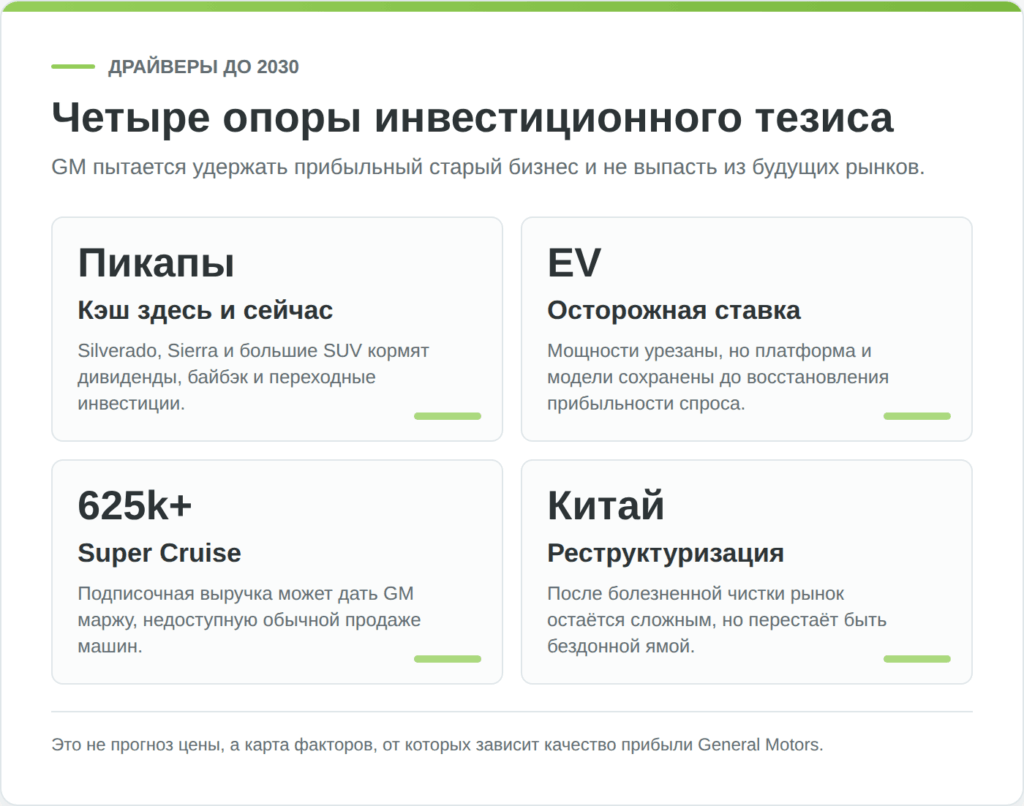
Task: Open the 'Китай' card title
Action: tap(605, 506)
